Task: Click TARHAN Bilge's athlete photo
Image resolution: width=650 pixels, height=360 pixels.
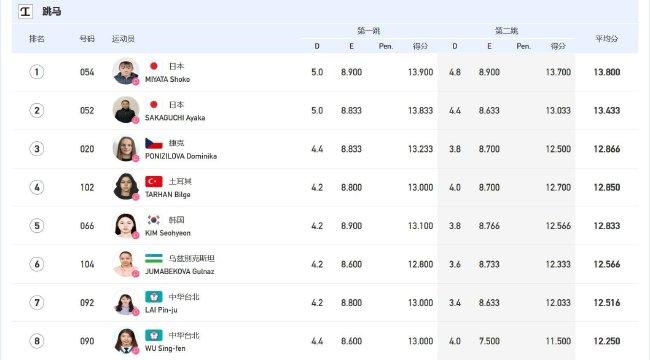Action: [x=126, y=187]
